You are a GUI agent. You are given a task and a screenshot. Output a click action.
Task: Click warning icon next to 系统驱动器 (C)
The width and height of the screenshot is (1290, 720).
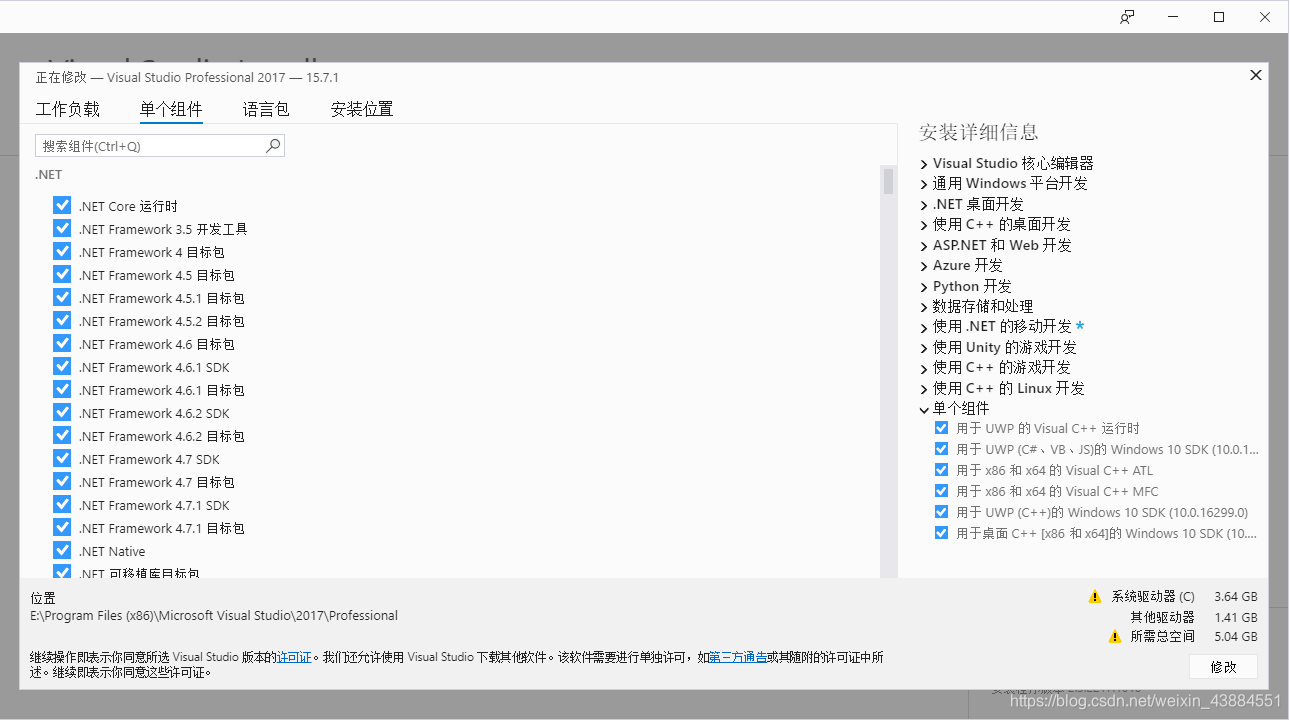1095,597
